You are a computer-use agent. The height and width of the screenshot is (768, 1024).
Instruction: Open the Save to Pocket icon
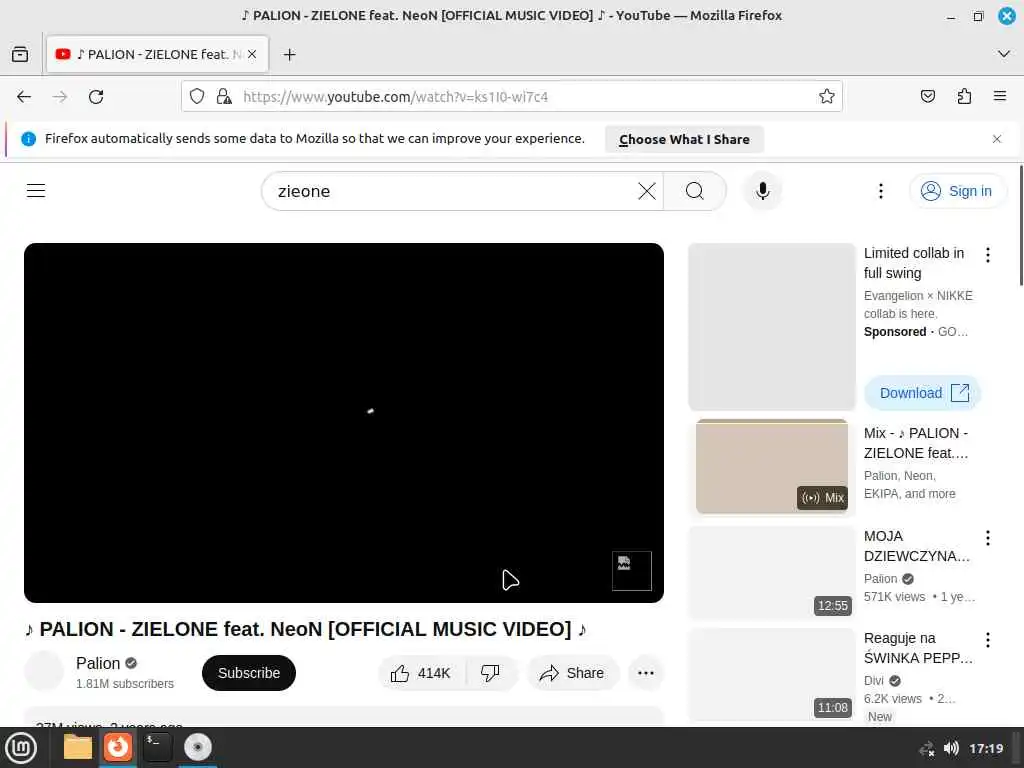[927, 97]
